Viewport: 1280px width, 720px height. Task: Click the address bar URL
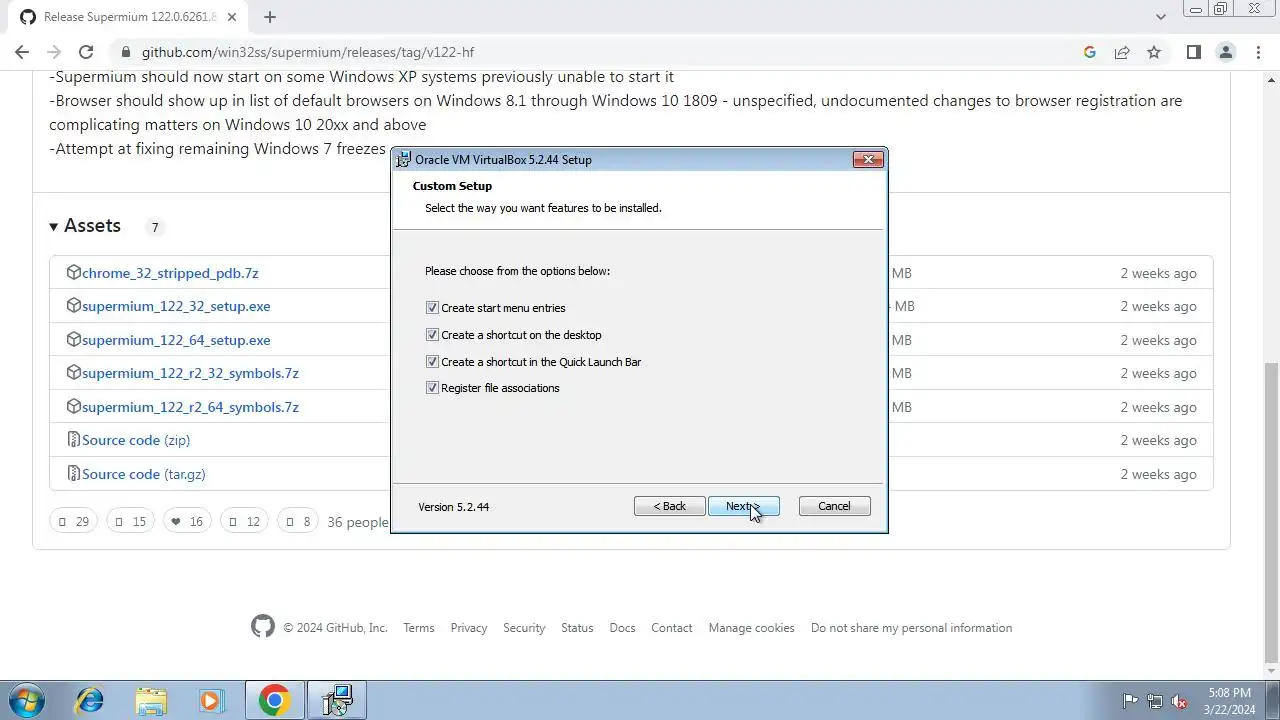click(308, 52)
